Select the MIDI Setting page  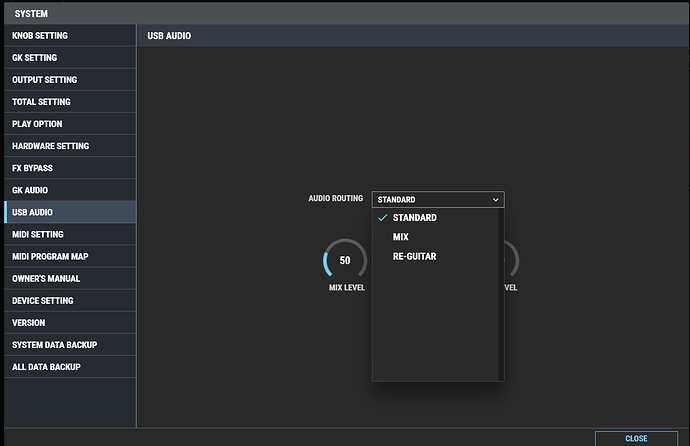click(x=38, y=234)
